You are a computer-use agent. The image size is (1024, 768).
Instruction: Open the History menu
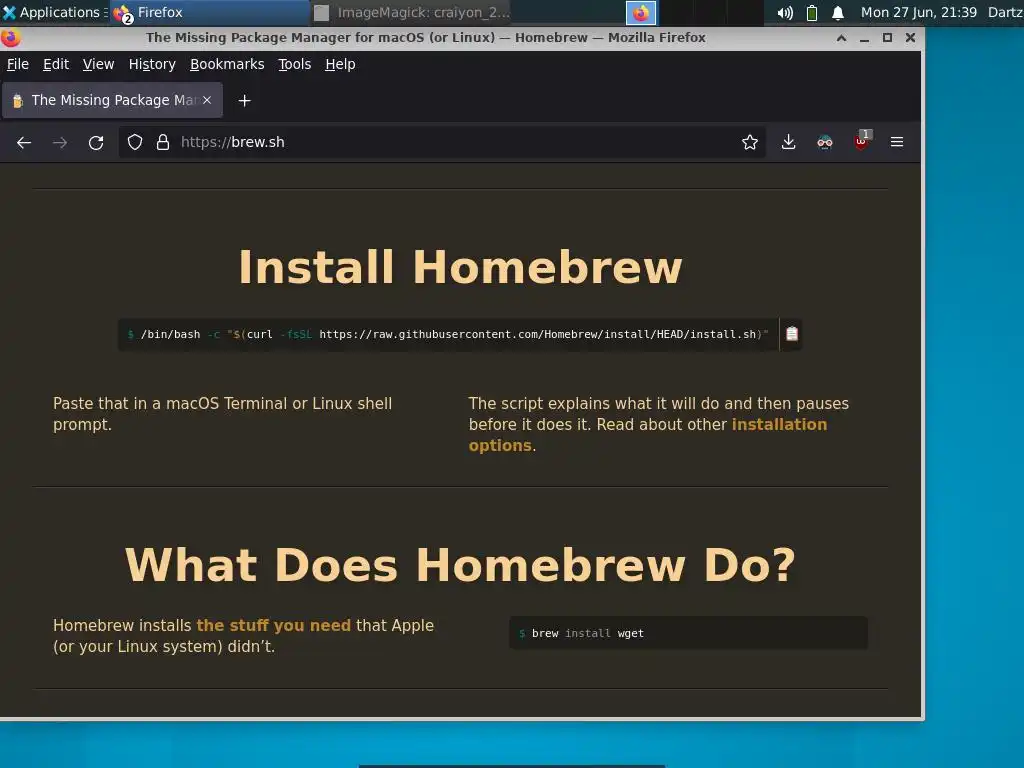[152, 64]
